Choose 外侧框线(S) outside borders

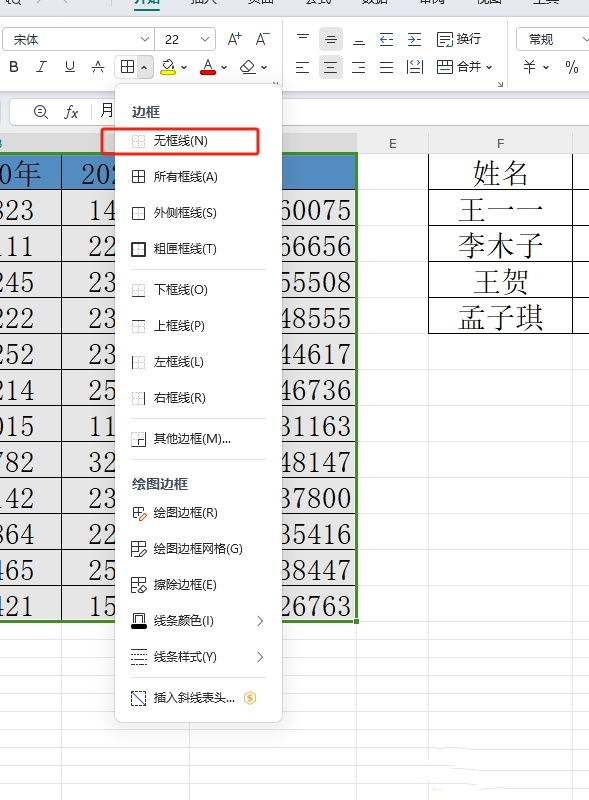click(198, 213)
